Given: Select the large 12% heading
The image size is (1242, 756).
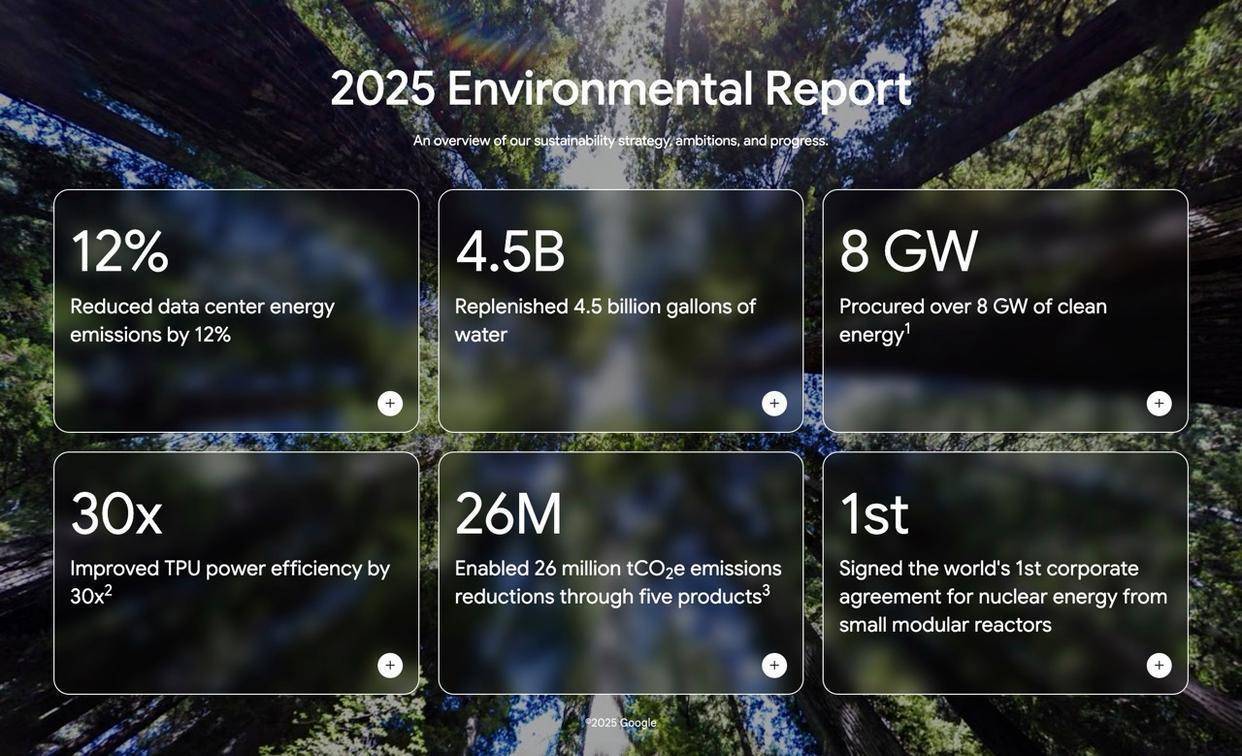Looking at the screenshot, I should point(119,251).
